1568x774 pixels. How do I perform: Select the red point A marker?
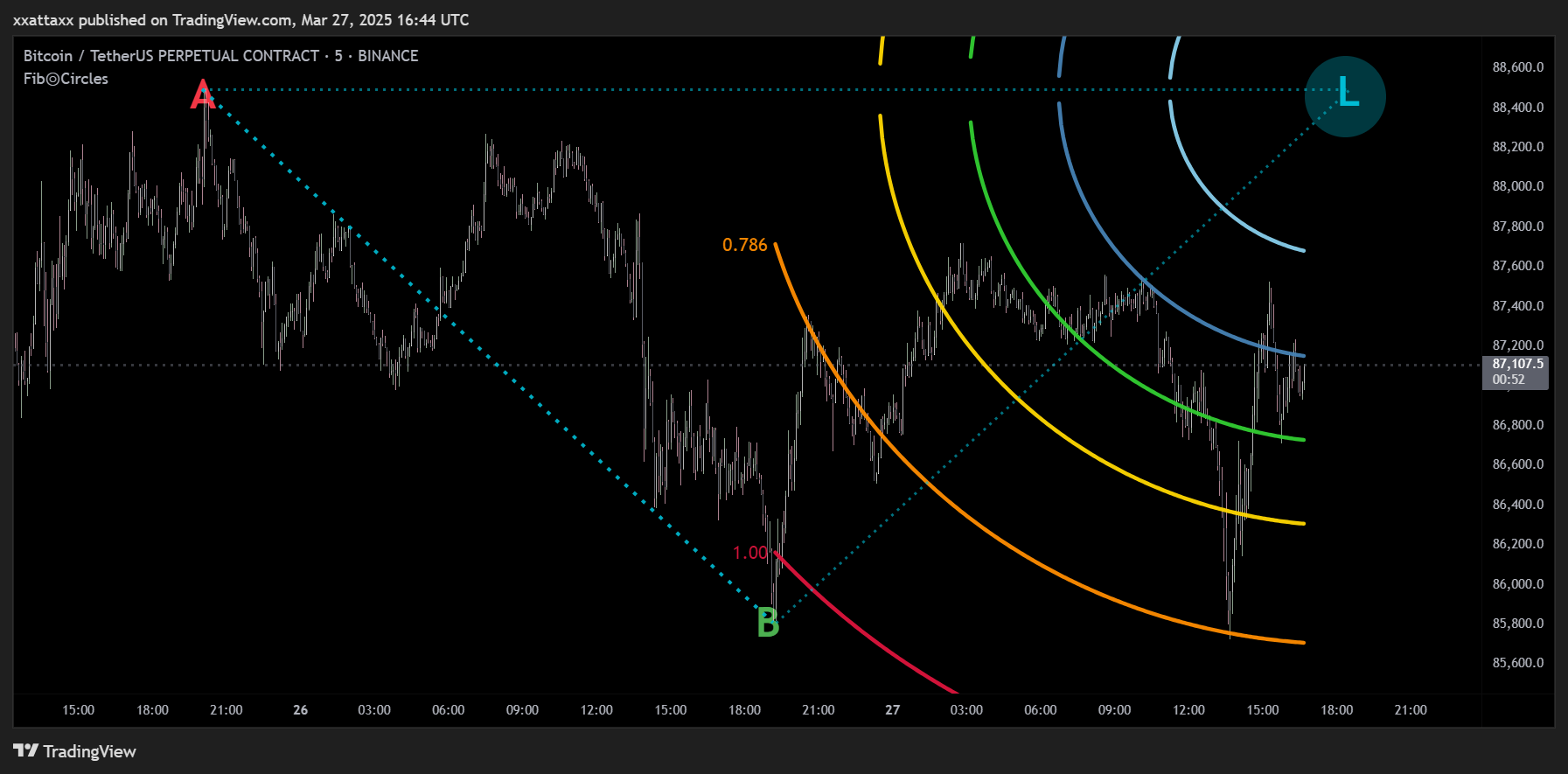(x=203, y=94)
